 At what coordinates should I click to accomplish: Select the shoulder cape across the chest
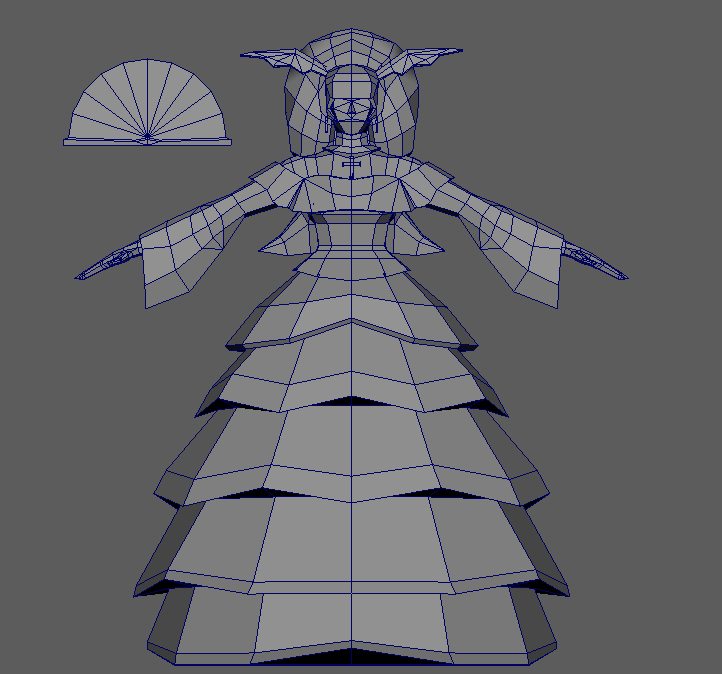(350, 190)
